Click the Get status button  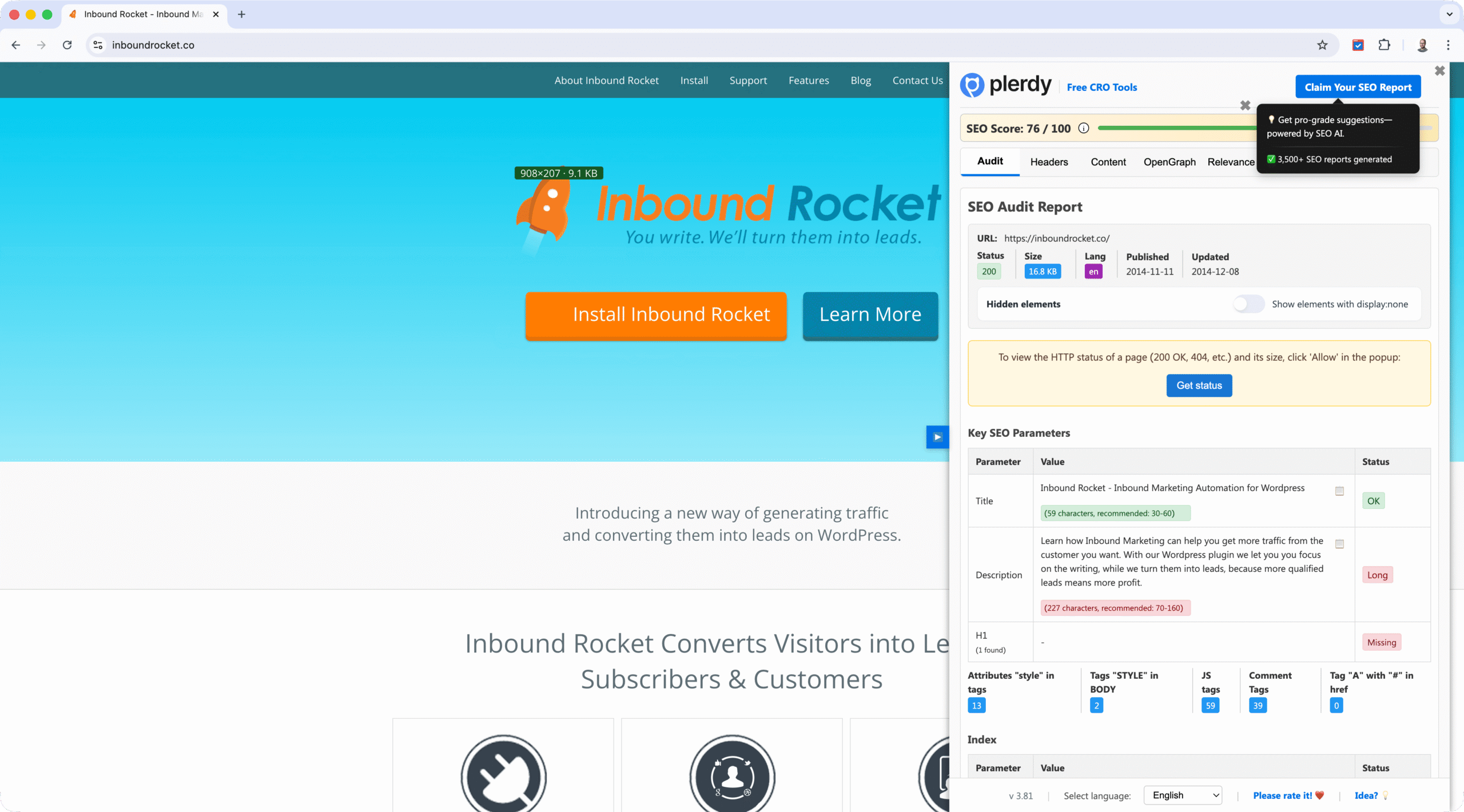coord(1199,385)
